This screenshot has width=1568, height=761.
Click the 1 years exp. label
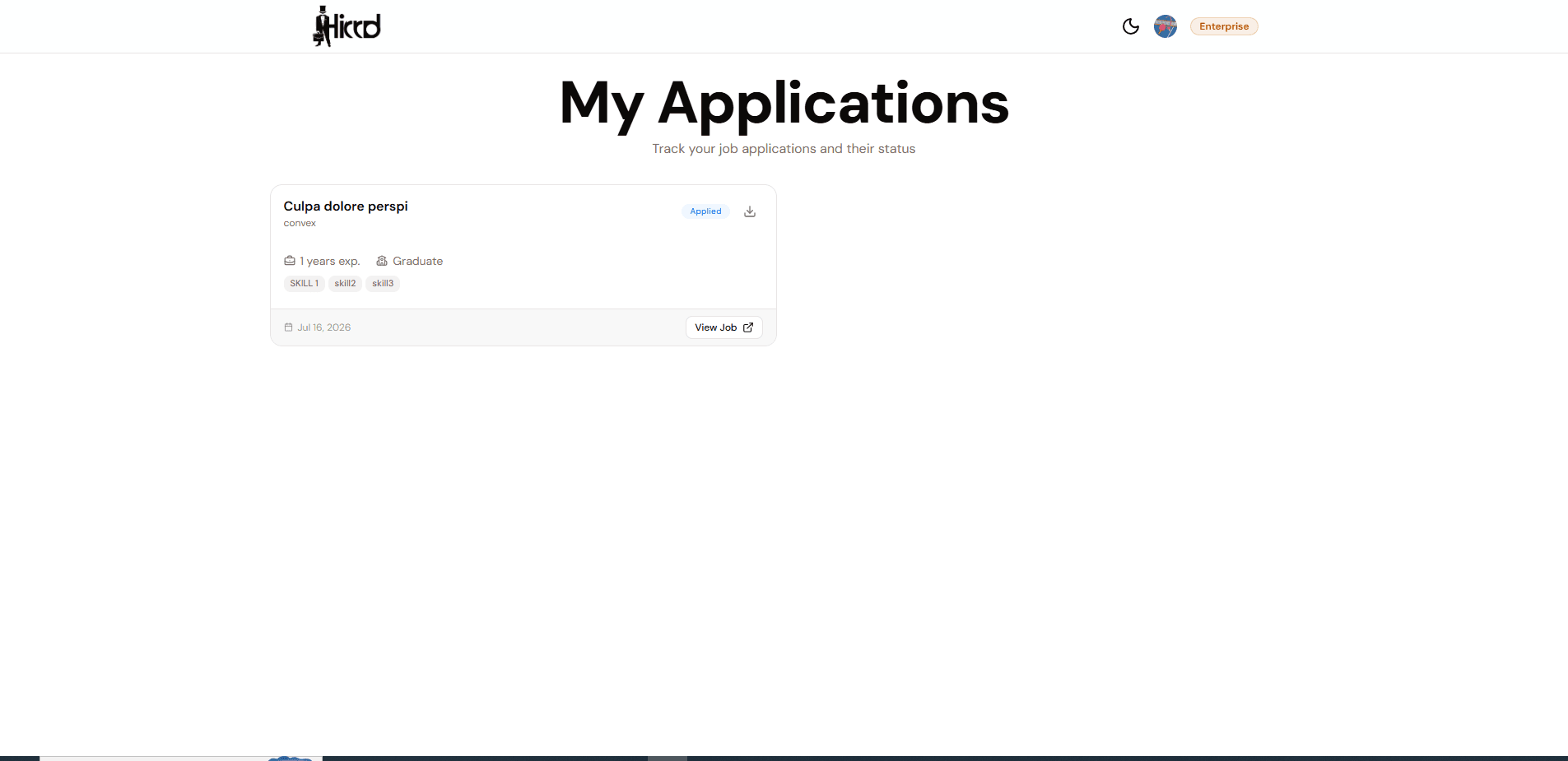tap(330, 261)
